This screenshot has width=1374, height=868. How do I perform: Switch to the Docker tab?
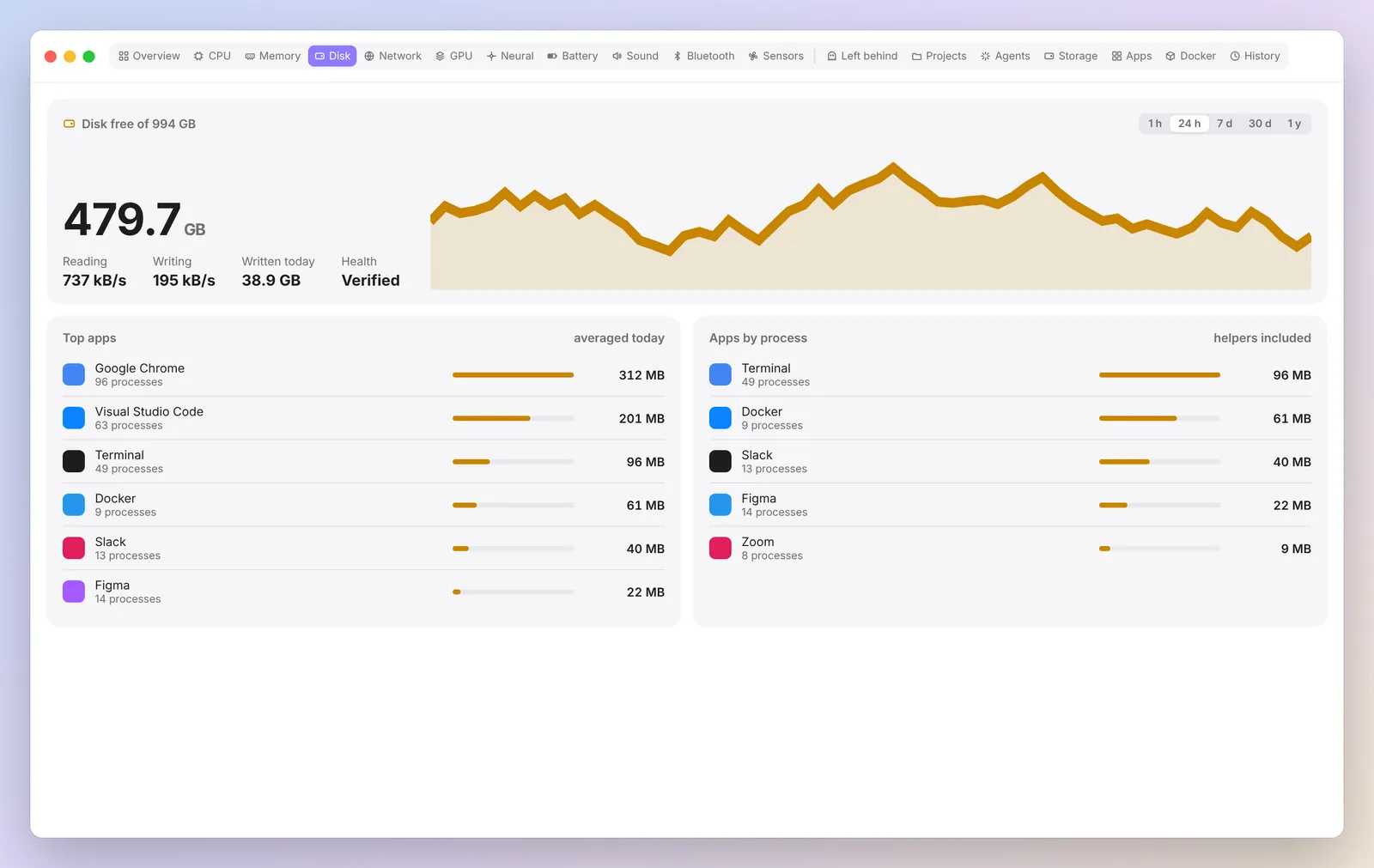(1191, 56)
